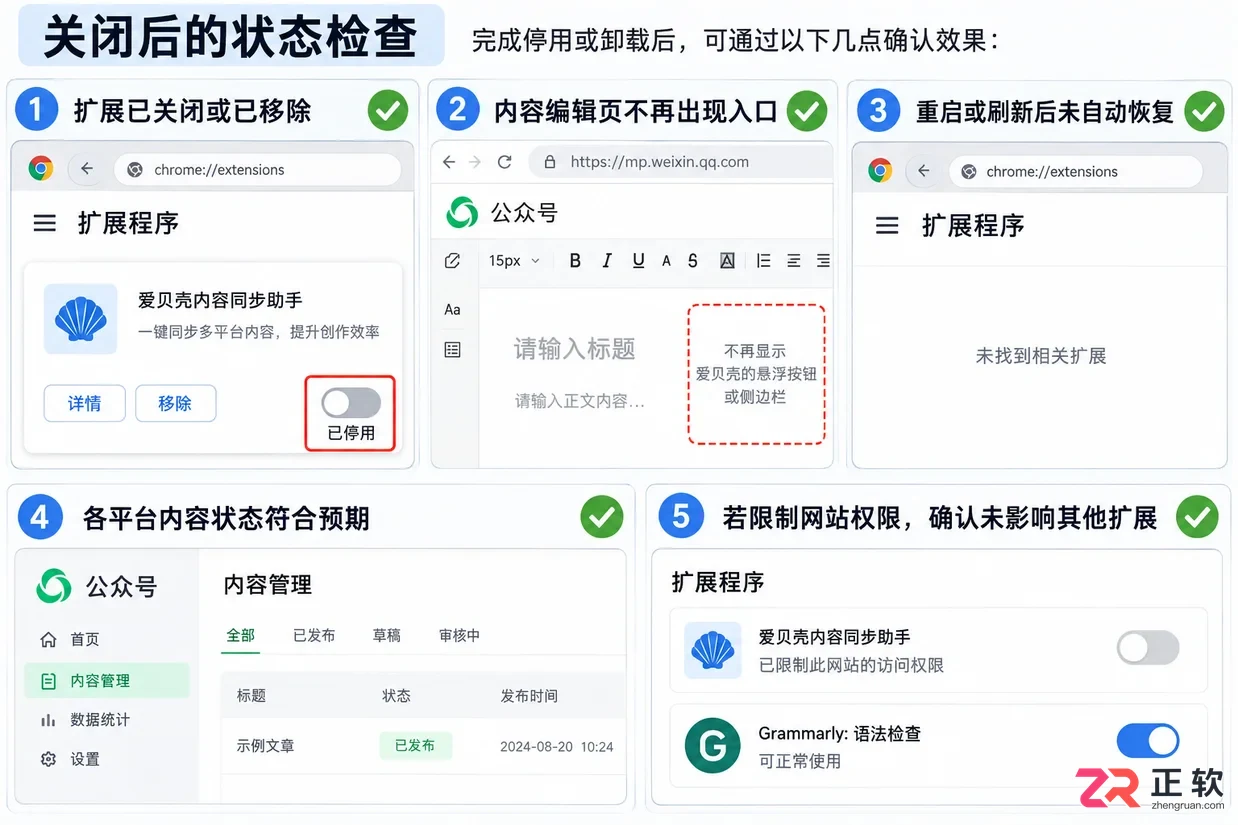Viewport: 1238px width, 825px height.
Task: Click the 未找到相关扩展 message
Action: pos(1041,356)
